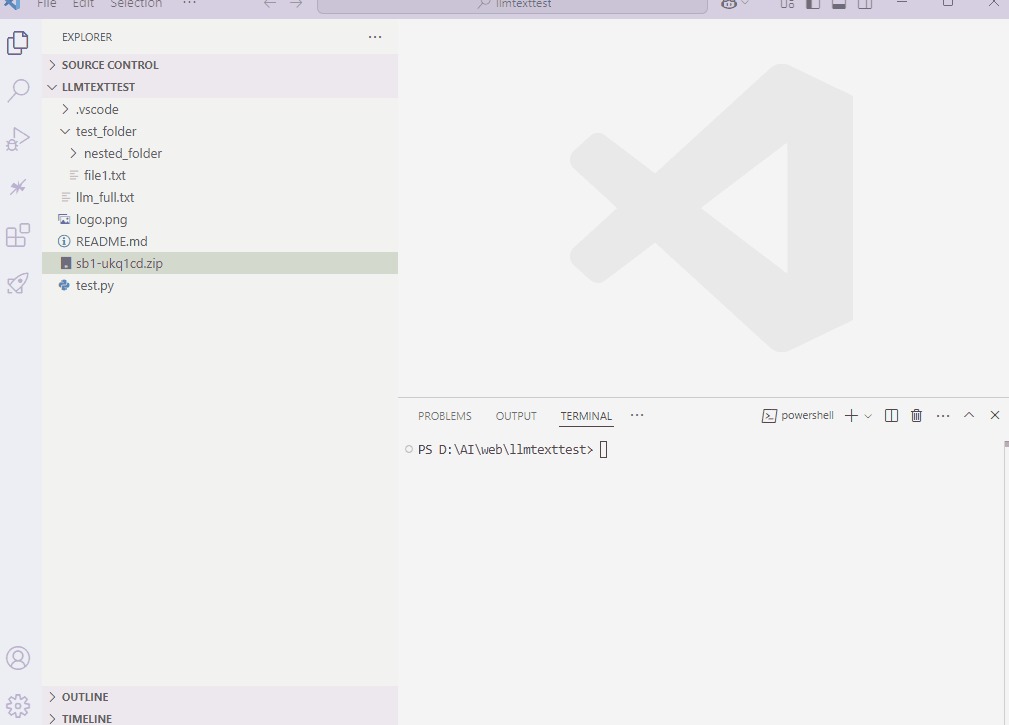This screenshot has width=1009, height=725.
Task: Collapse the test_folder folder
Action: tap(220, 131)
